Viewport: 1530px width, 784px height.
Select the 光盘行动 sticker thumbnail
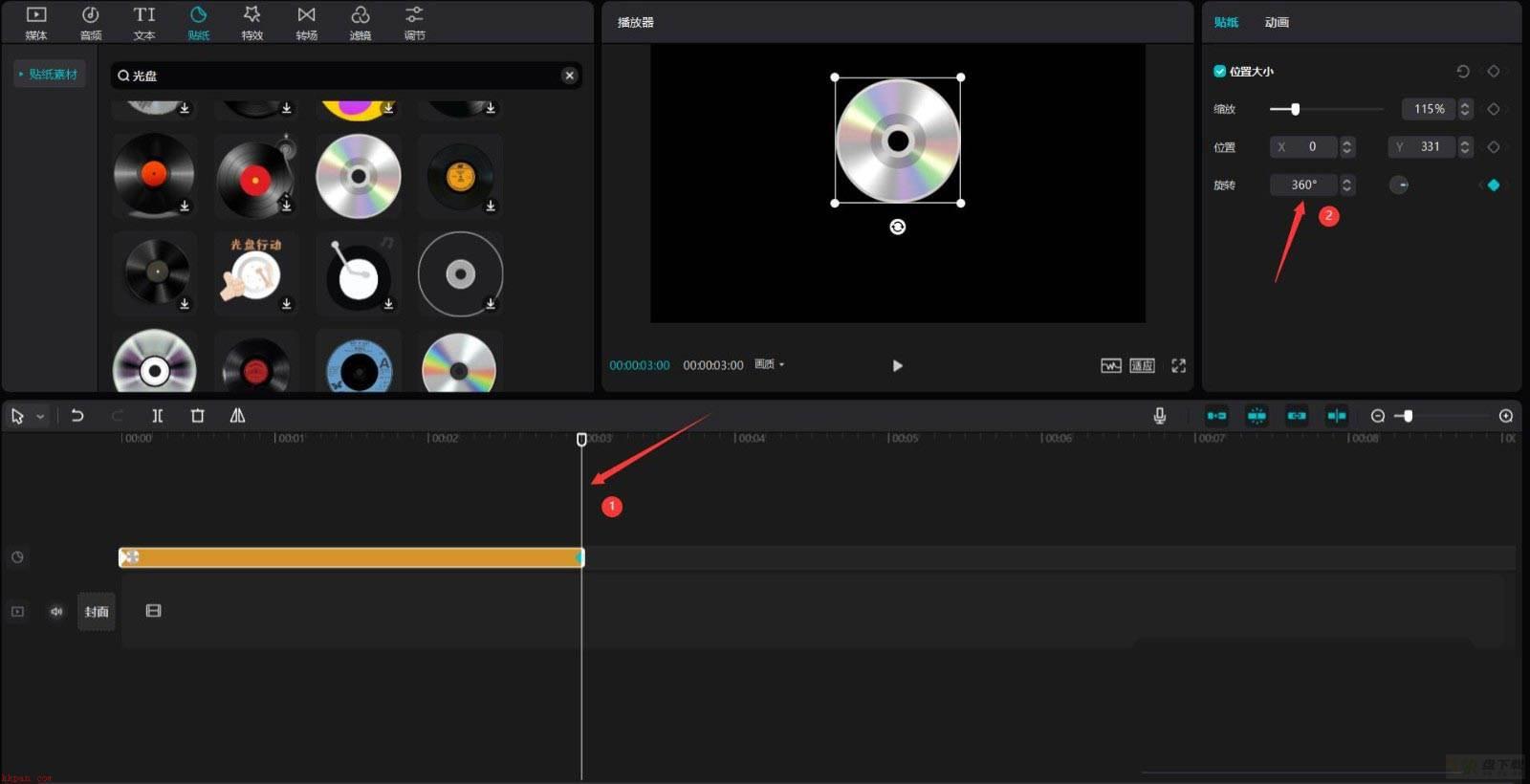click(256, 273)
